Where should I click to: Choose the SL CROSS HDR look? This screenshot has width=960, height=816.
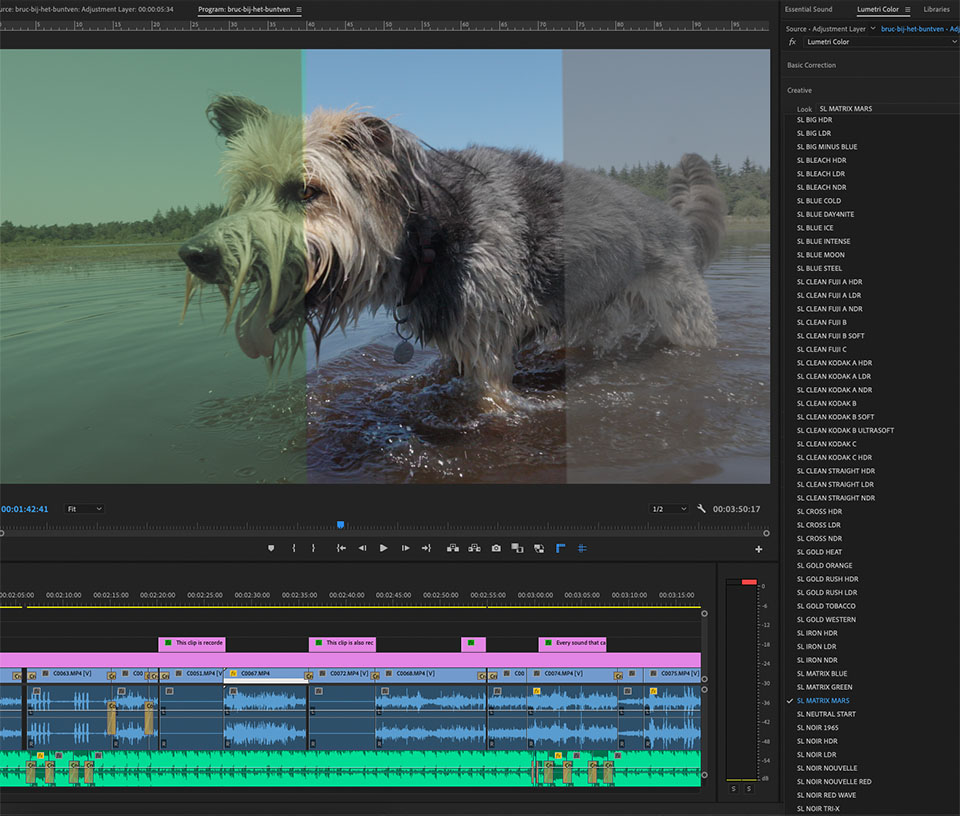[x=819, y=511]
